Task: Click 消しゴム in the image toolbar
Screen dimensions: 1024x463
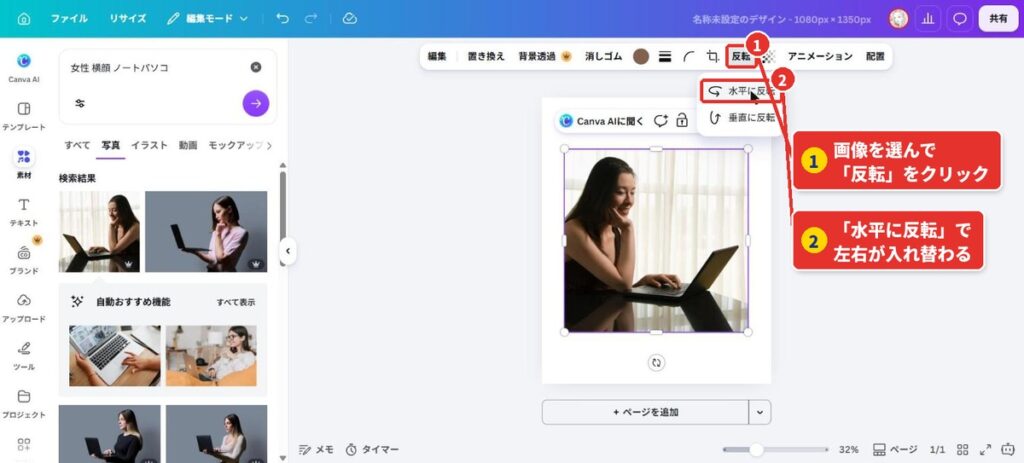Action: [603, 57]
